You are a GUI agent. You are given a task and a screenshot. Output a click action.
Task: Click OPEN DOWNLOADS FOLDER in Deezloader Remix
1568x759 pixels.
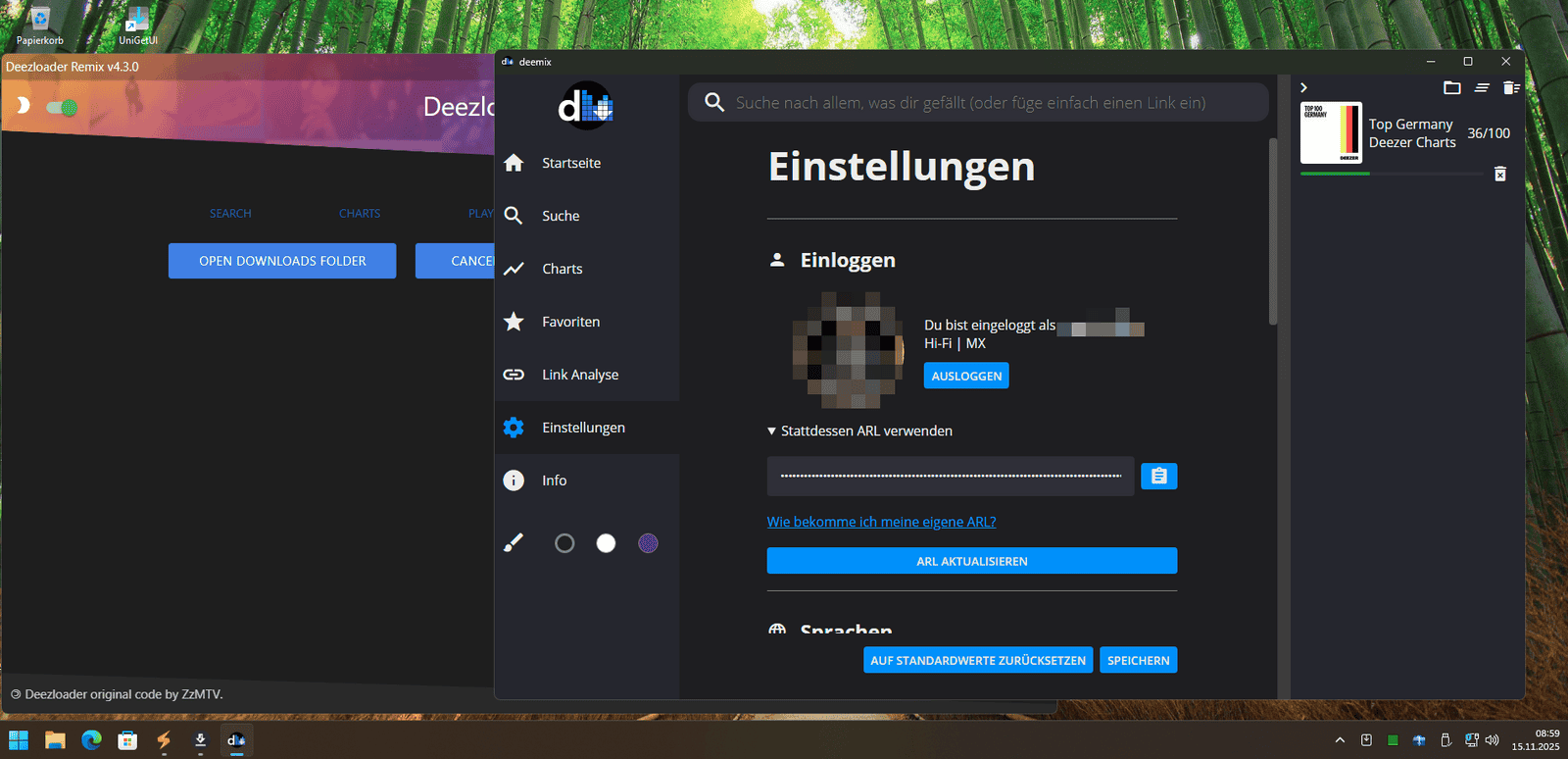pos(282,261)
